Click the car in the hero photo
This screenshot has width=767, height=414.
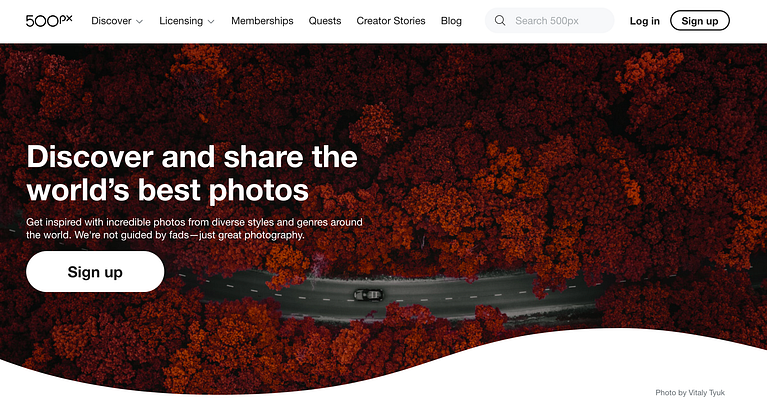click(368, 295)
